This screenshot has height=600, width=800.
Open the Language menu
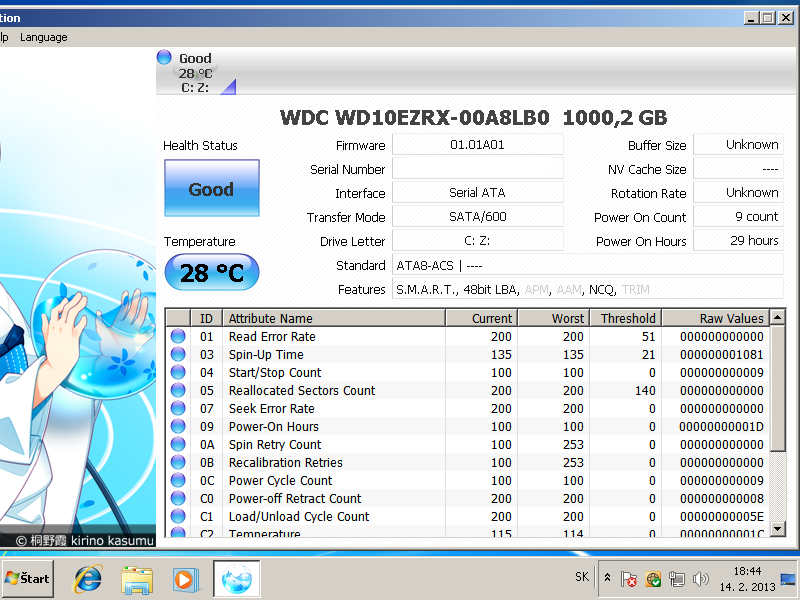[x=43, y=37]
